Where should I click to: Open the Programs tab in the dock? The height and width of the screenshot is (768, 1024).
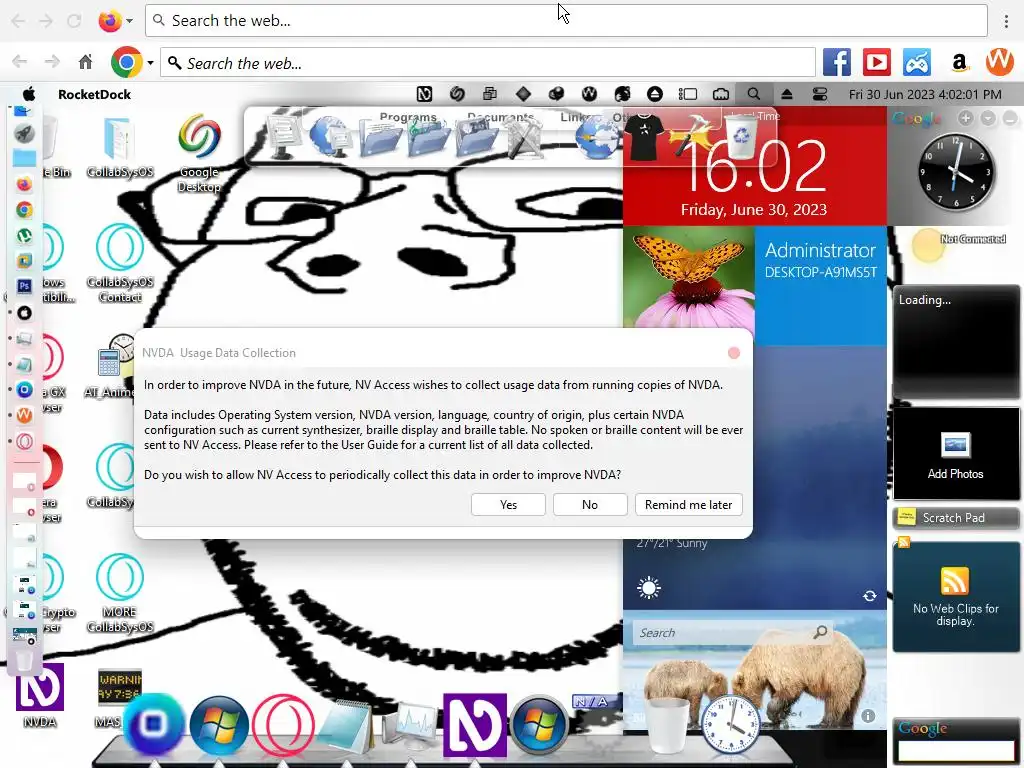point(408,117)
